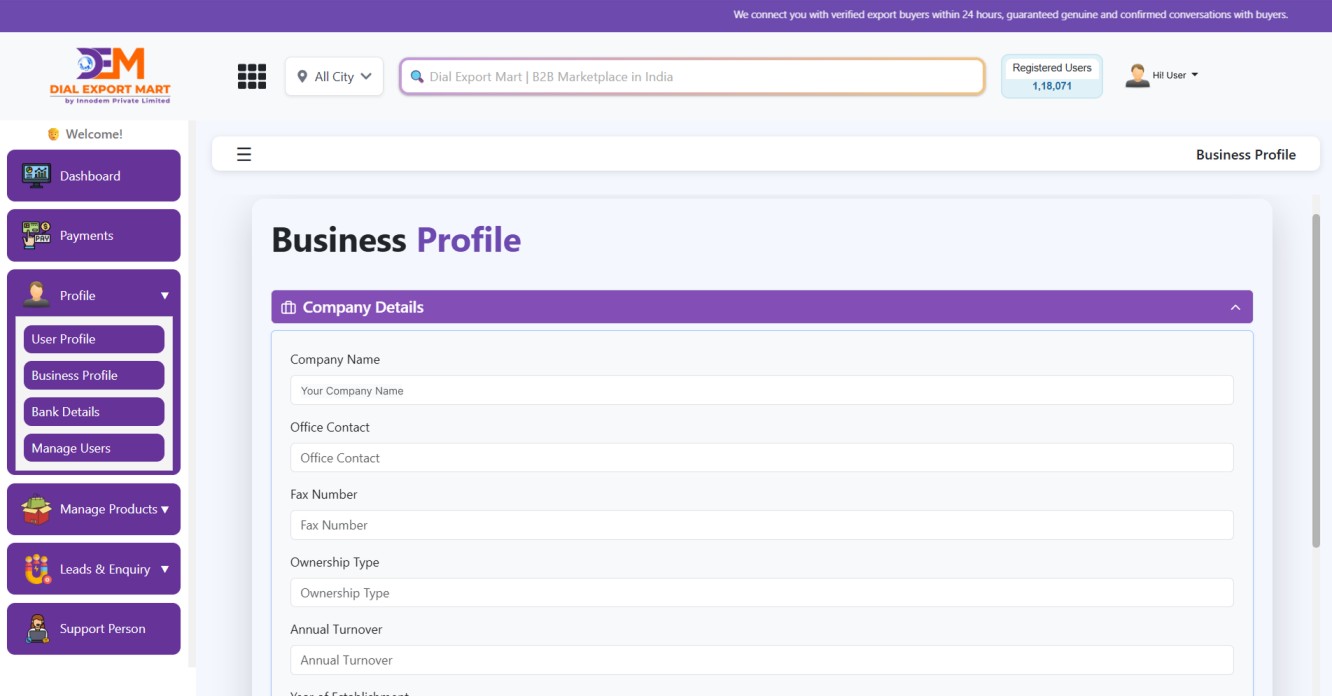
Task: Click the Ownership Type field label
Action: (335, 562)
